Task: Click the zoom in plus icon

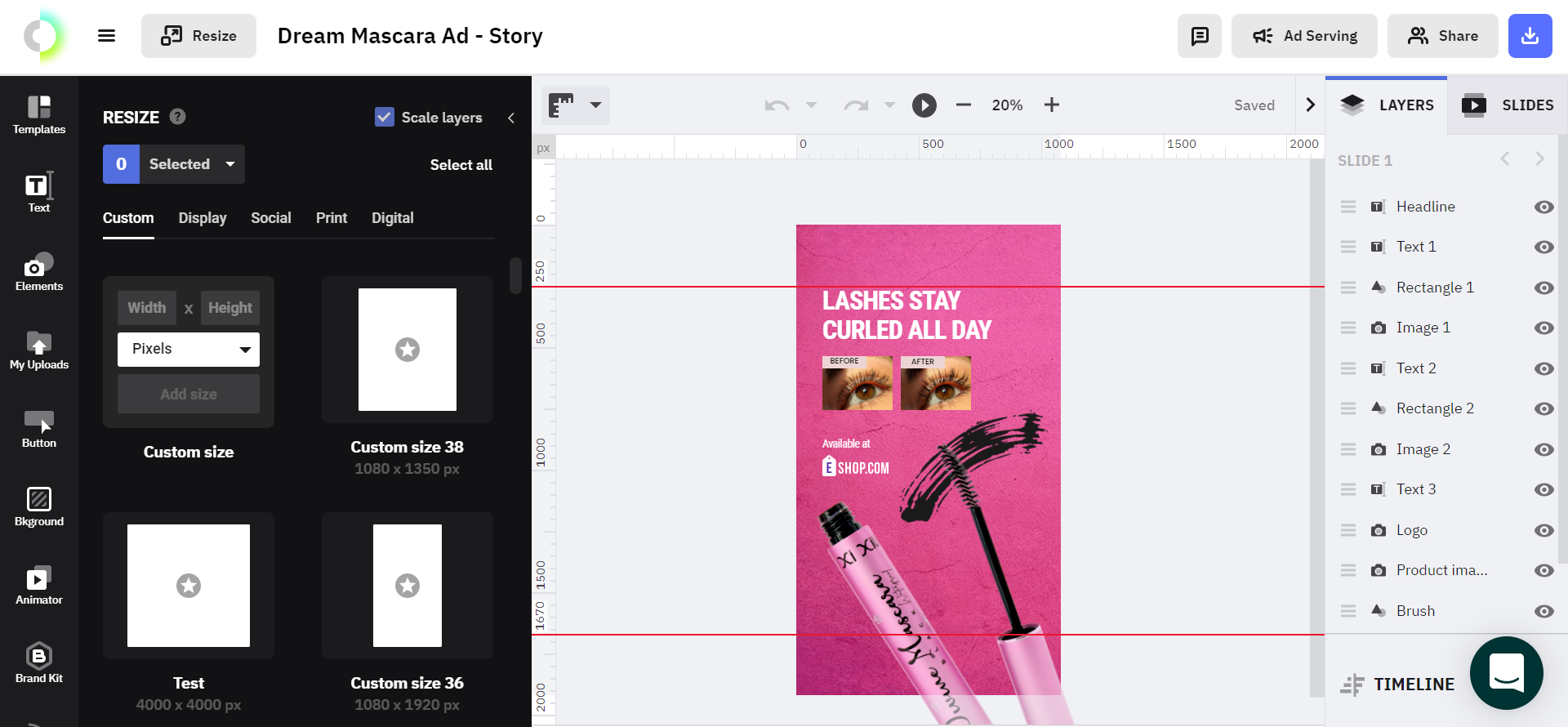Action: (x=1052, y=105)
